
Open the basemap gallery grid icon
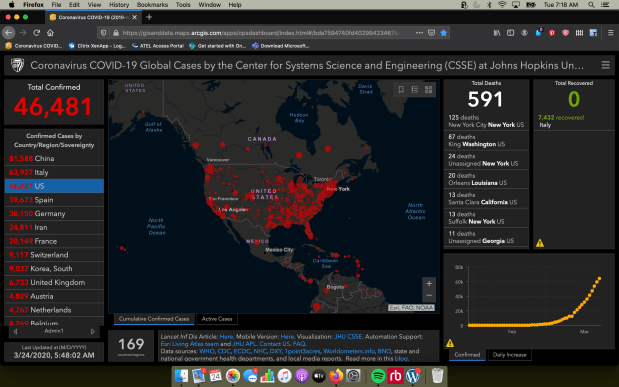coord(428,90)
